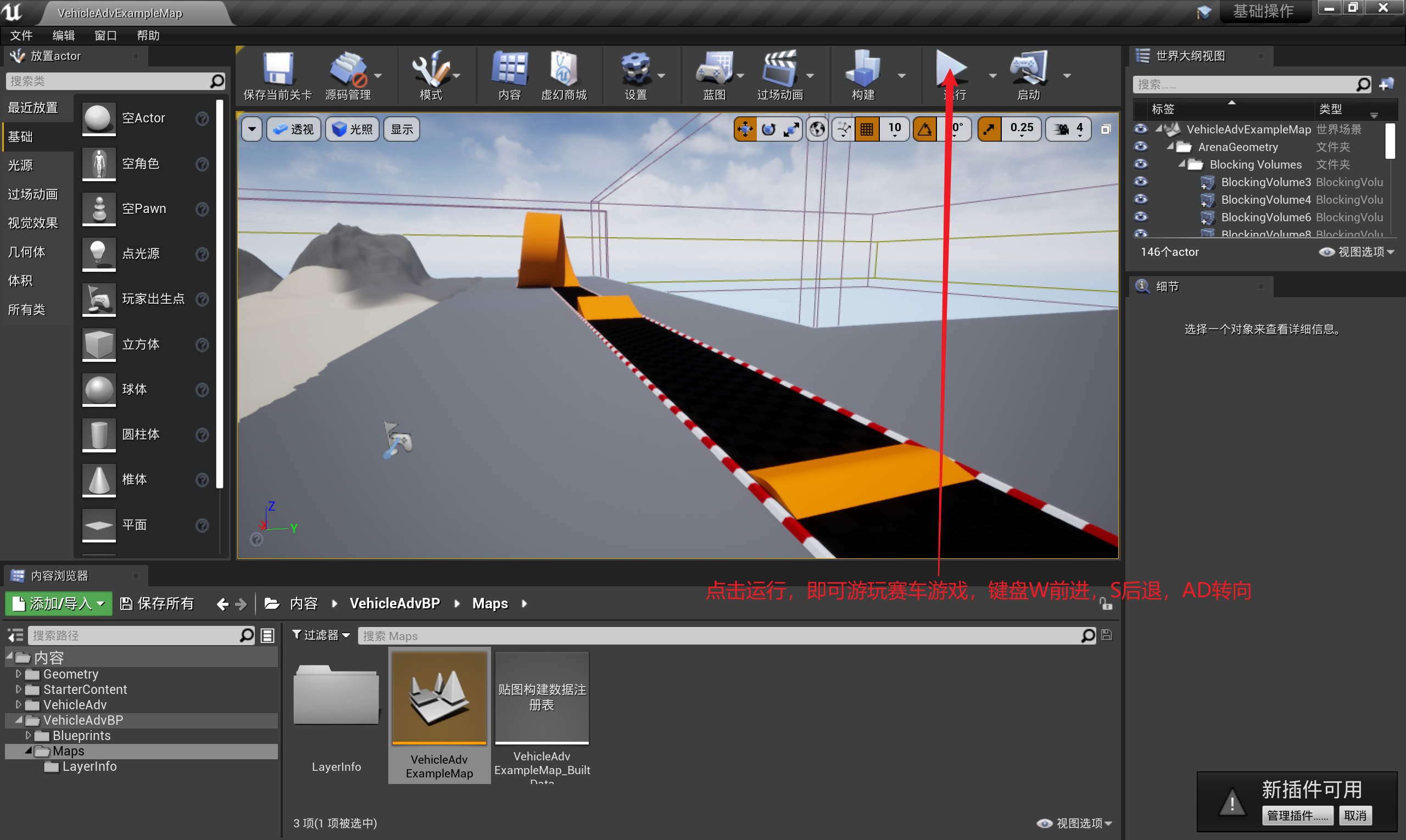Click Manage Plugins (管理插件) button
This screenshot has width=1406, height=840.
pyautogui.click(x=1297, y=815)
